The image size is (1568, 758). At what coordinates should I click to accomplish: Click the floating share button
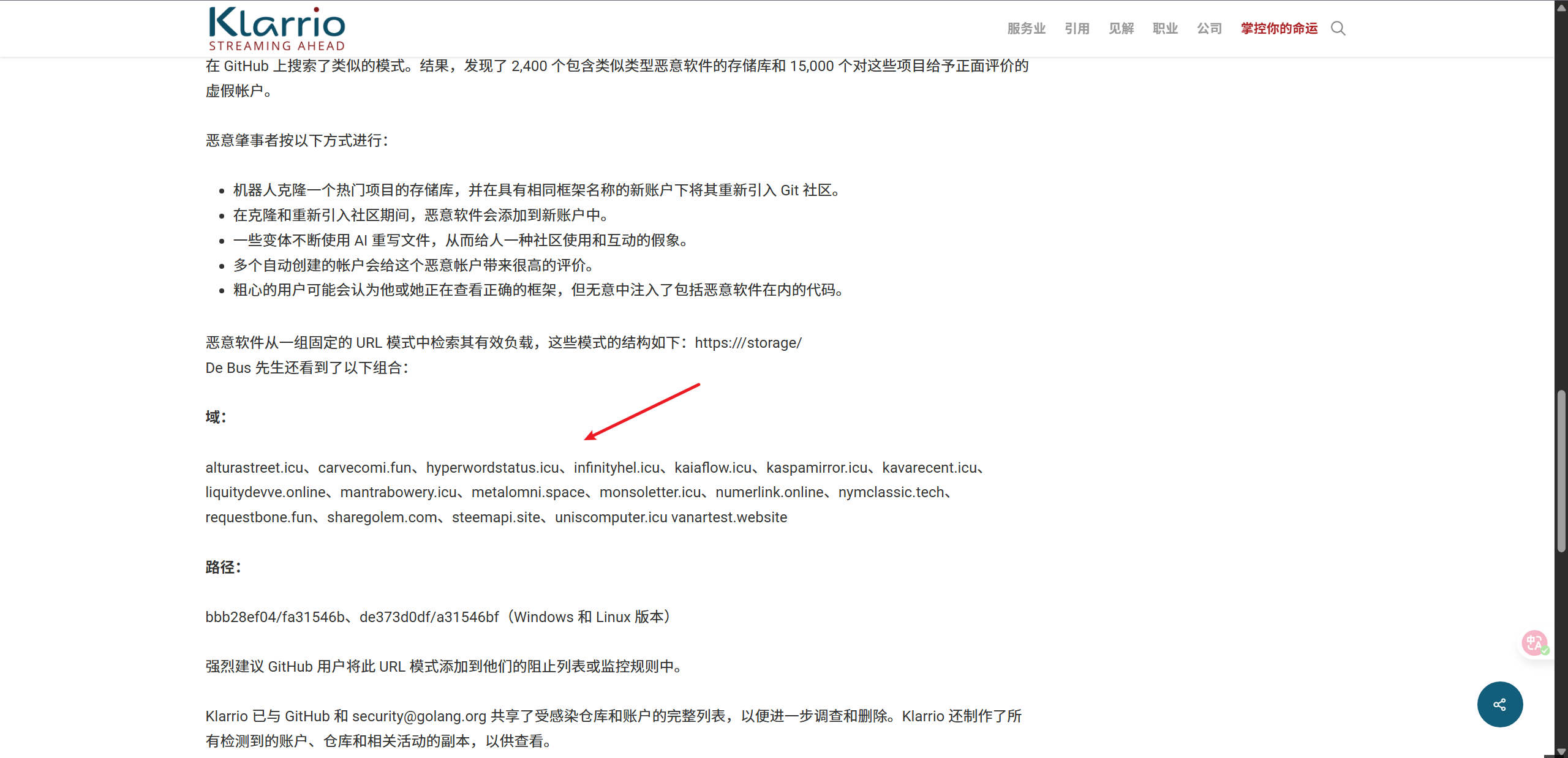(1499, 704)
